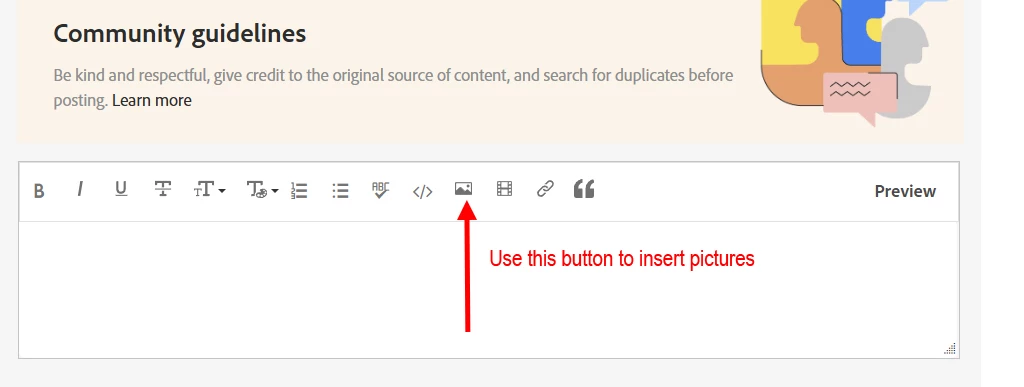Underline the selected text
1024x387 pixels.
click(121, 189)
